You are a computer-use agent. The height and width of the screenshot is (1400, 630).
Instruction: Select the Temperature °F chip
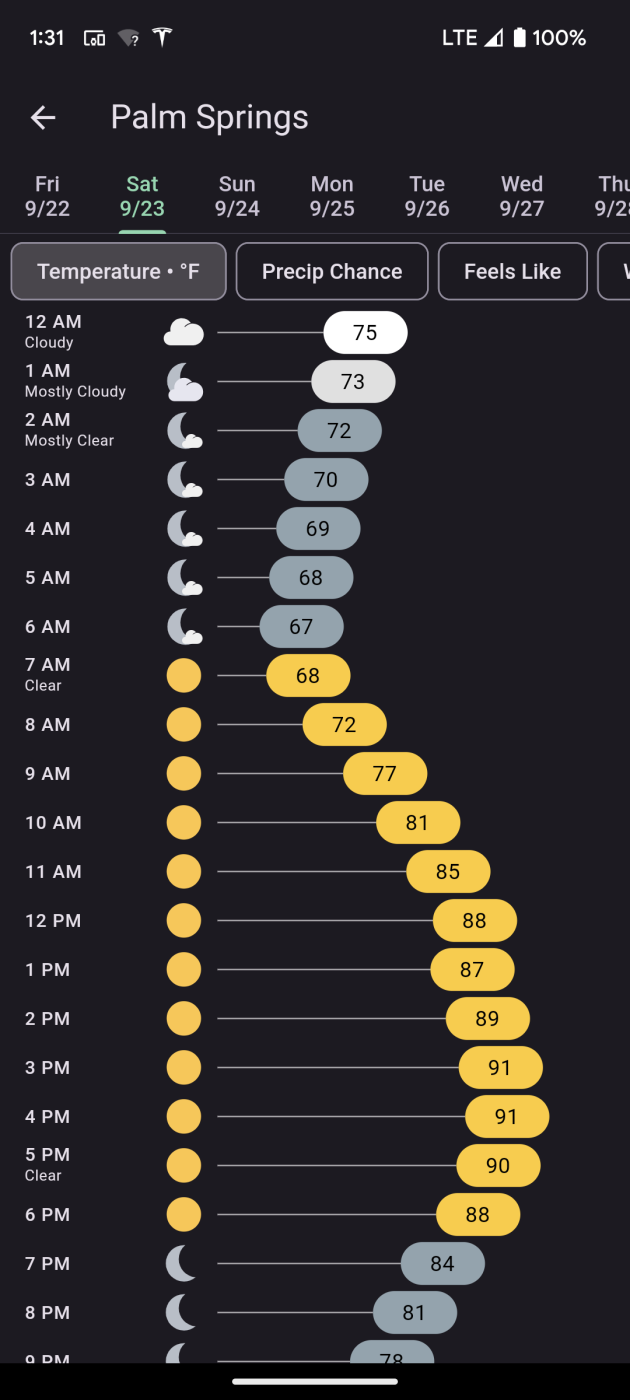tap(119, 272)
